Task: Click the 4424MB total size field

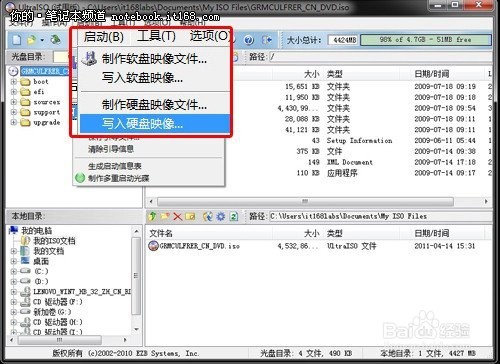Action: click(x=343, y=40)
